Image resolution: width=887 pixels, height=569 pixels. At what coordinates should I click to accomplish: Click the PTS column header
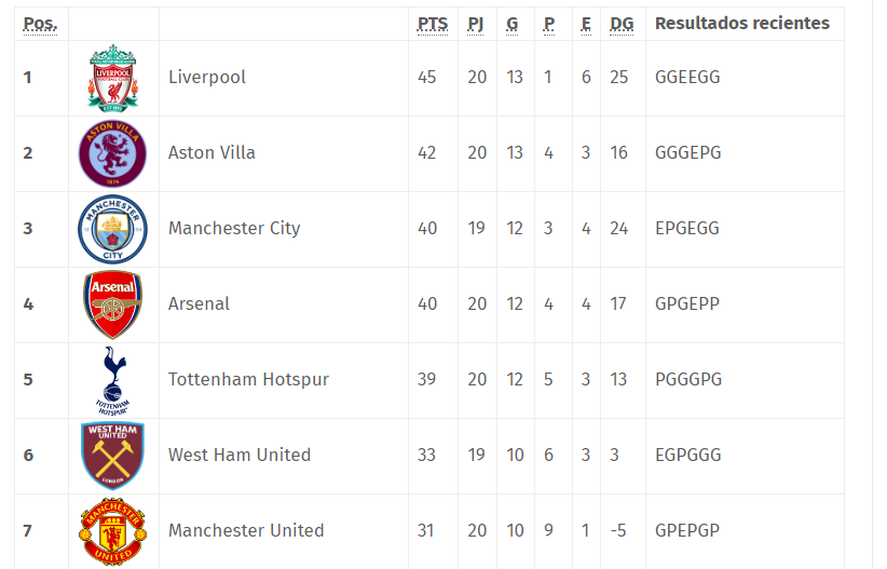(x=432, y=24)
